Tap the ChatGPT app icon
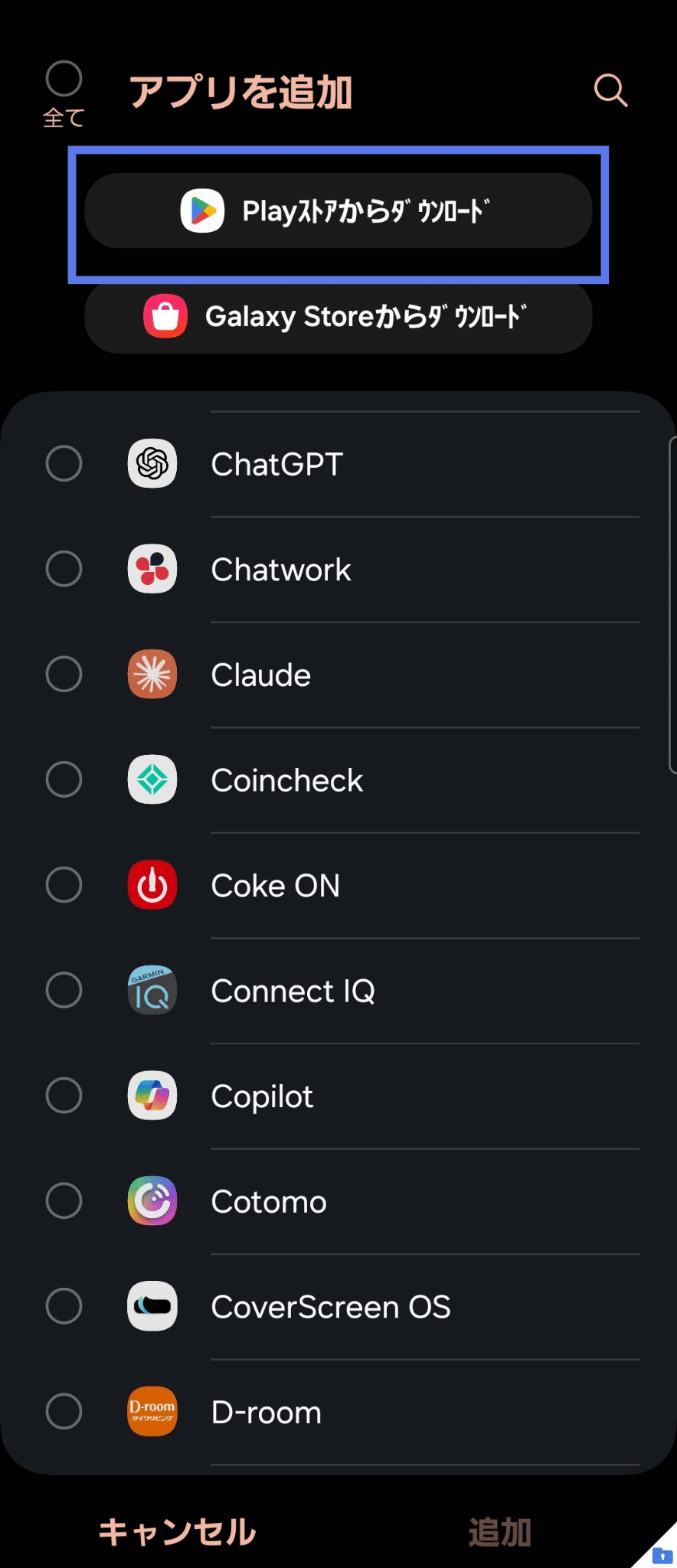This screenshot has height=1568, width=677. coord(152,464)
